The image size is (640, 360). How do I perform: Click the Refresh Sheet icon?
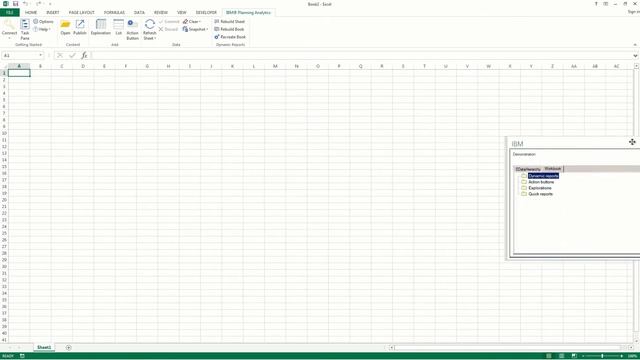tap(149, 24)
